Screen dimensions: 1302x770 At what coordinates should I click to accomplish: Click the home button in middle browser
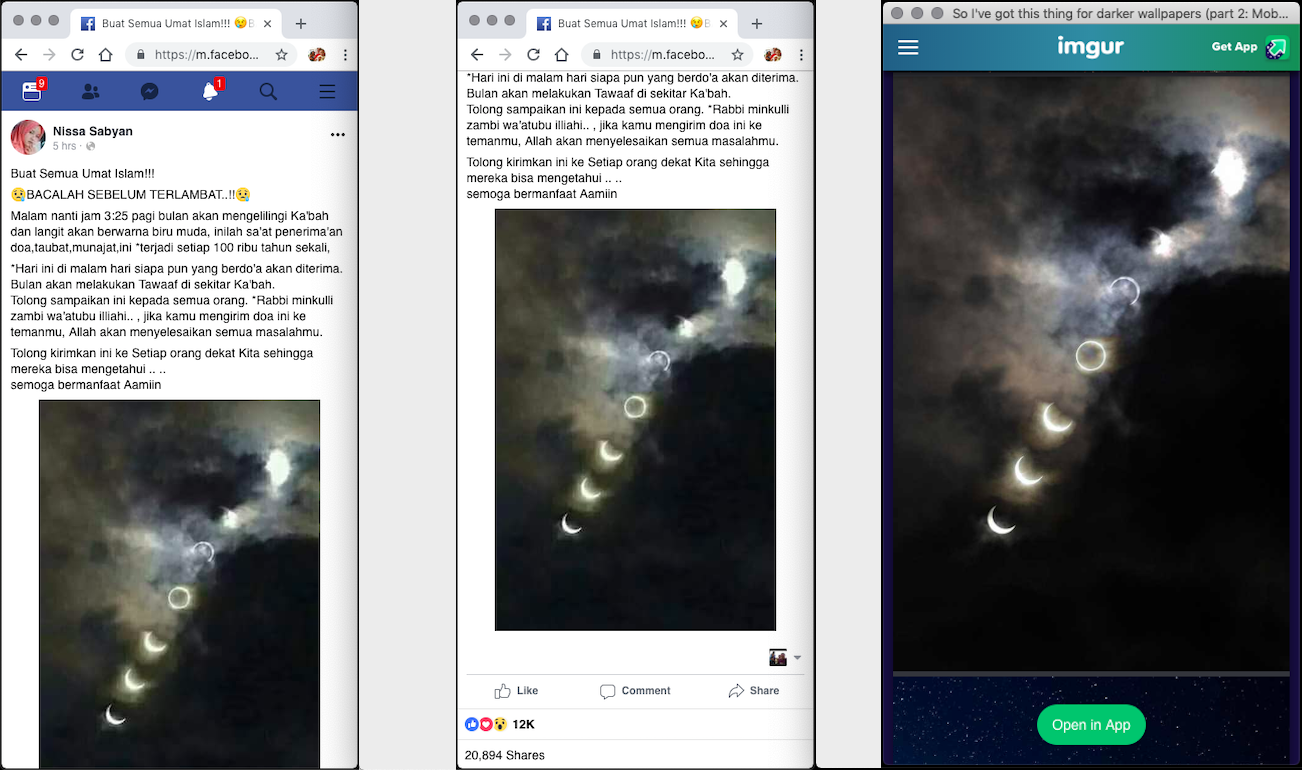coord(562,55)
